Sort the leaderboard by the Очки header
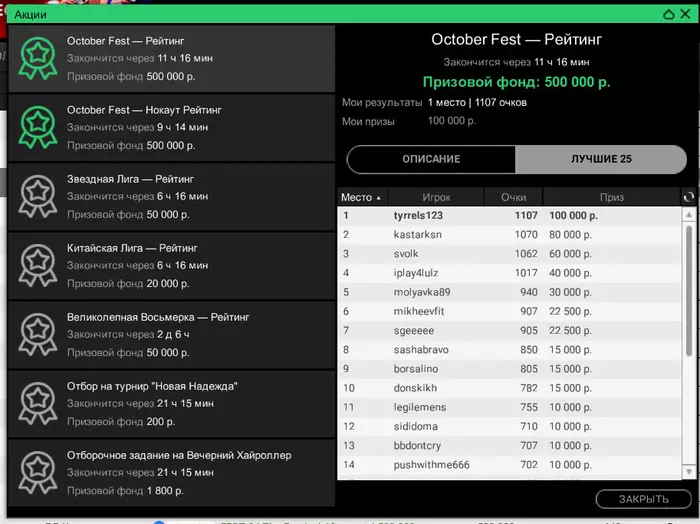700x524 pixels. (513, 197)
